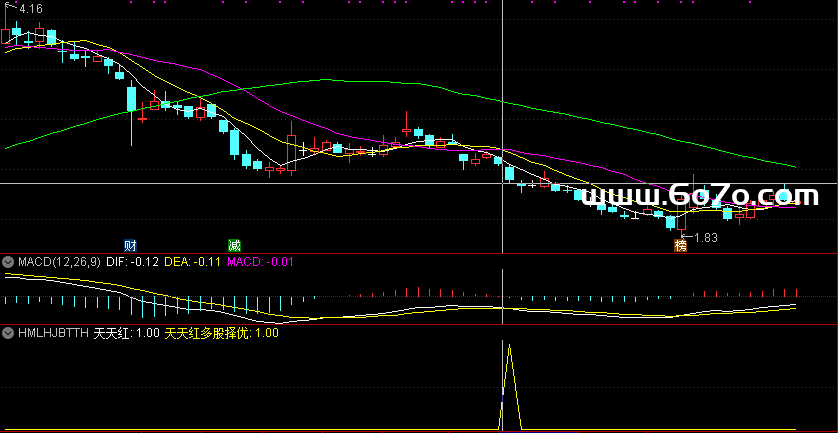Click the magenta MACD: -0.01 label
The image size is (838, 433).
click(x=260, y=263)
